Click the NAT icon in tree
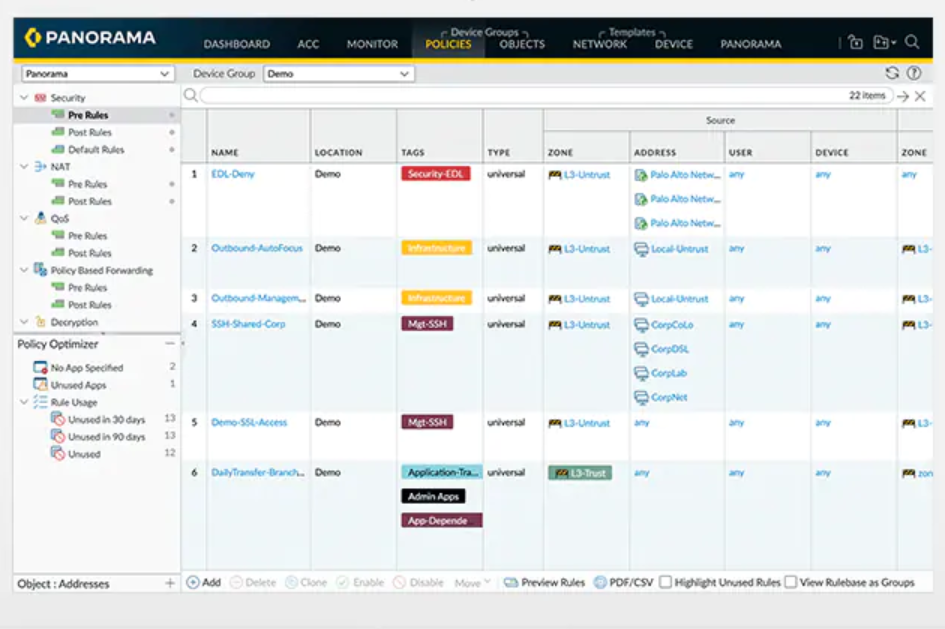The width and height of the screenshot is (945, 629). pos(40,166)
